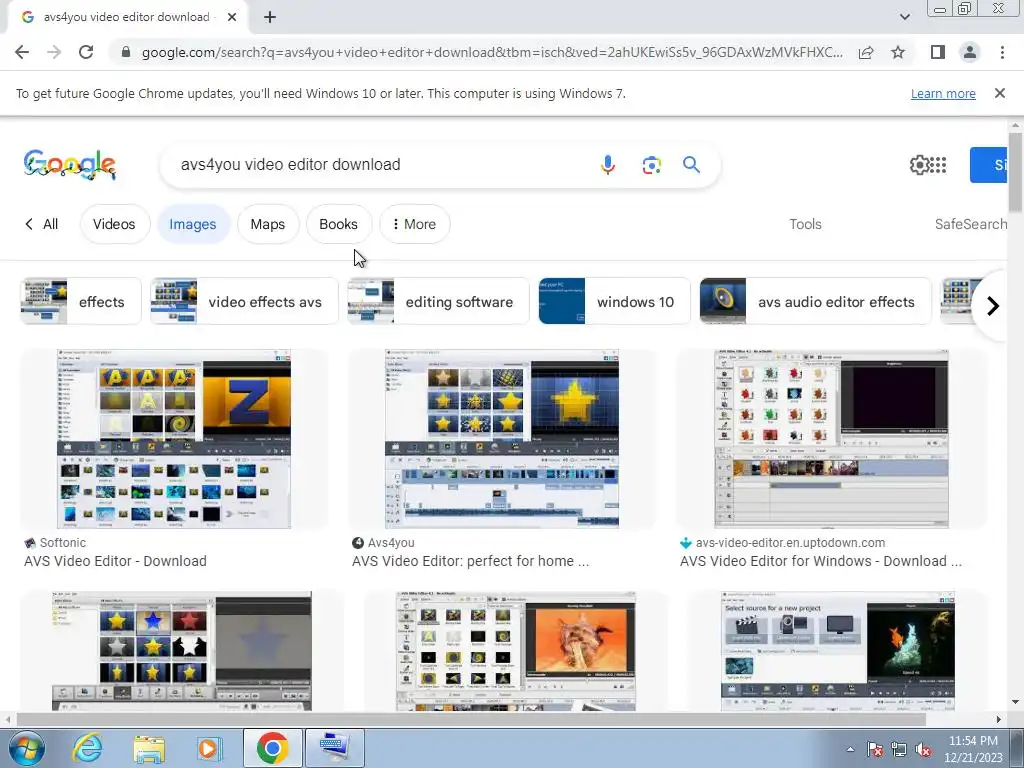1024x768 pixels.
Task: Click the blue Sign in button
Action: [988, 165]
